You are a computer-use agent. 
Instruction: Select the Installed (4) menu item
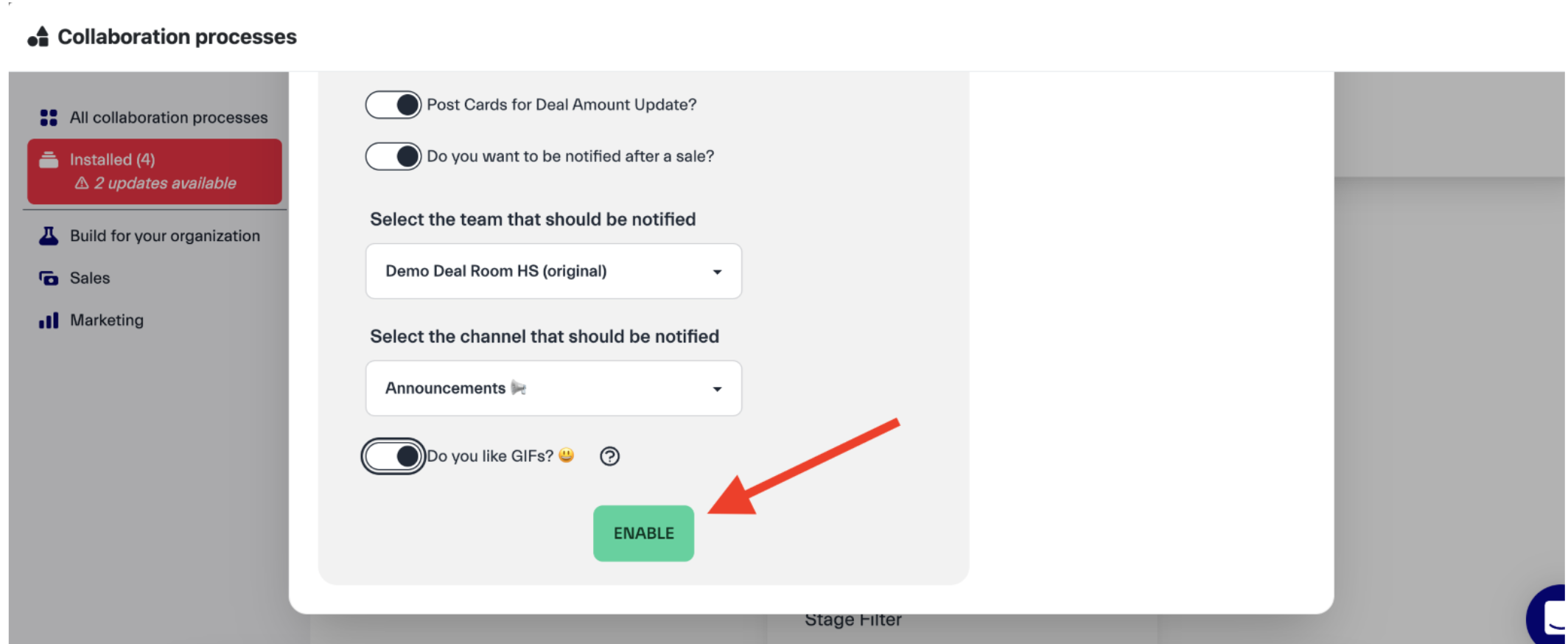113,160
